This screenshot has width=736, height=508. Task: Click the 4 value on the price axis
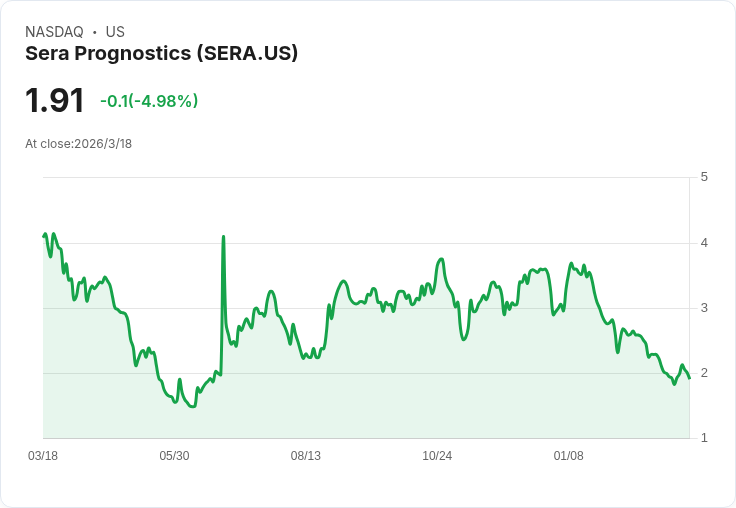(705, 243)
